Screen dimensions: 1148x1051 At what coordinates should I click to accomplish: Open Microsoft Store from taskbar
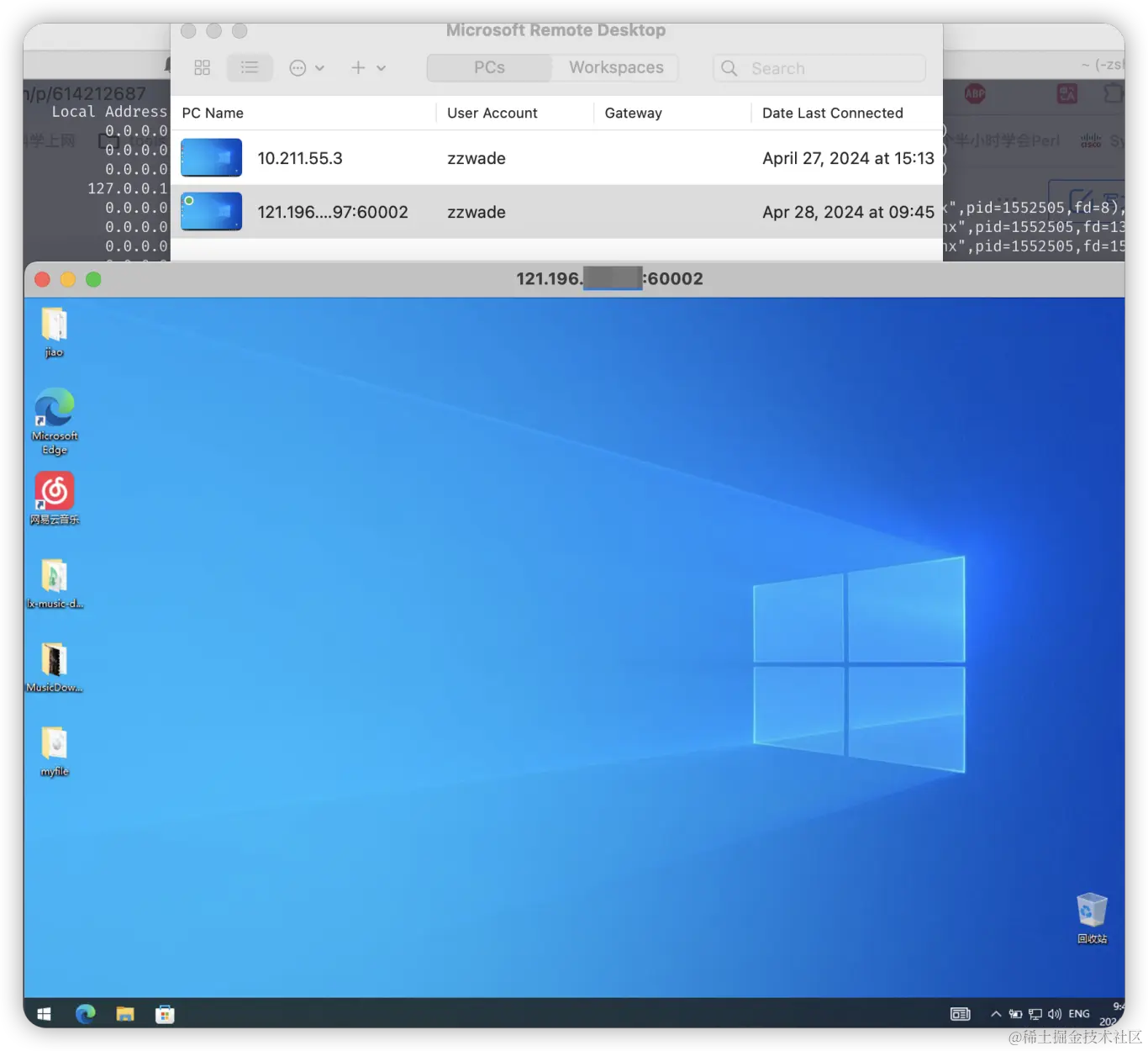pos(165,1014)
